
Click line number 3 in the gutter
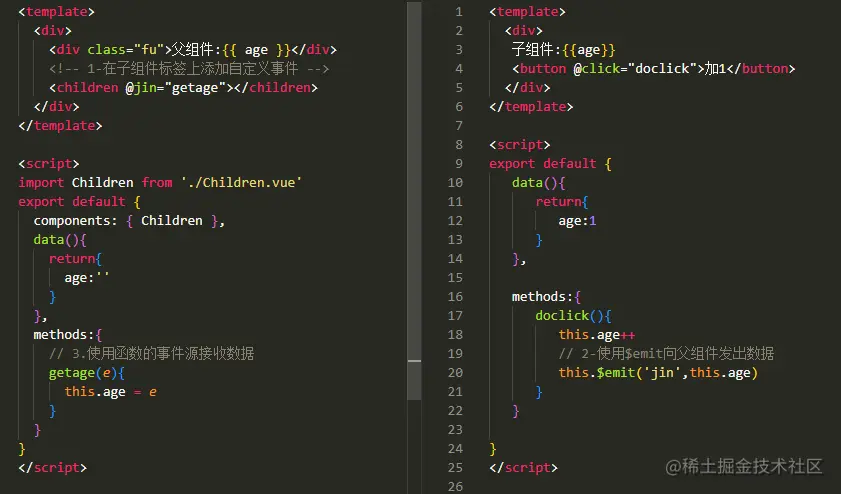tap(459, 50)
